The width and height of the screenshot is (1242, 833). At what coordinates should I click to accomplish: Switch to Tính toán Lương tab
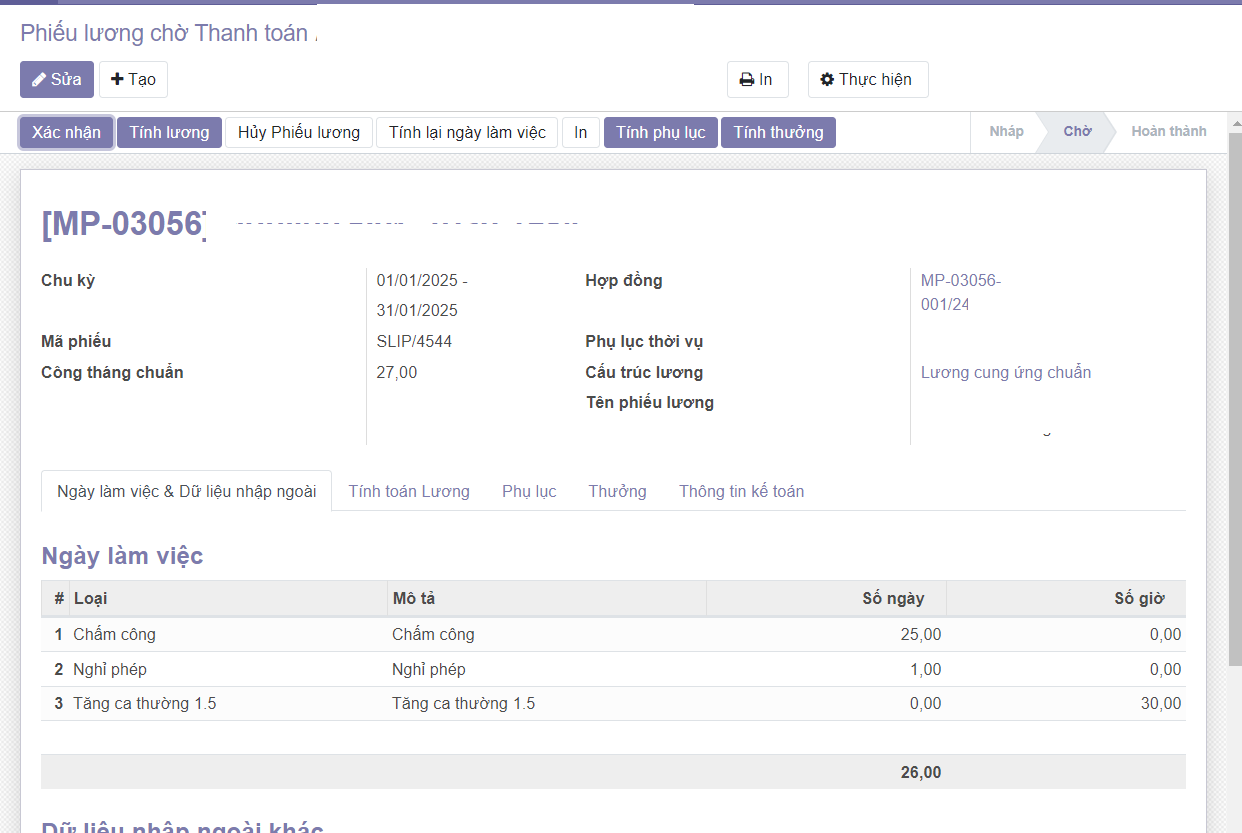409,491
